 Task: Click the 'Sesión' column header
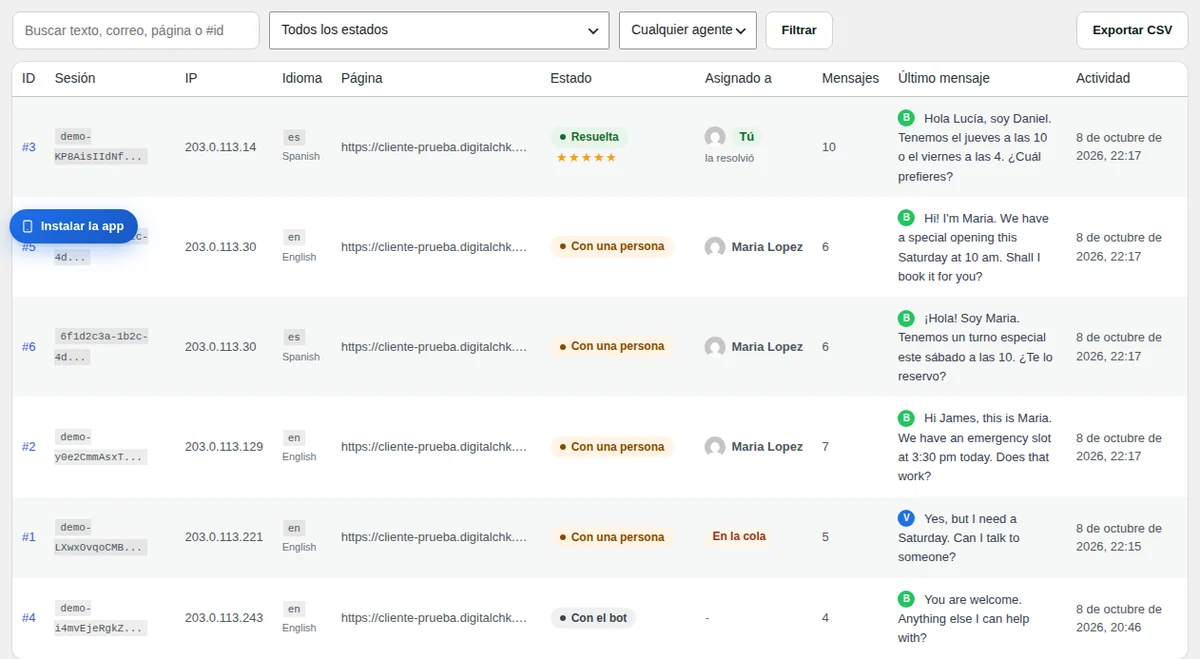(x=75, y=78)
